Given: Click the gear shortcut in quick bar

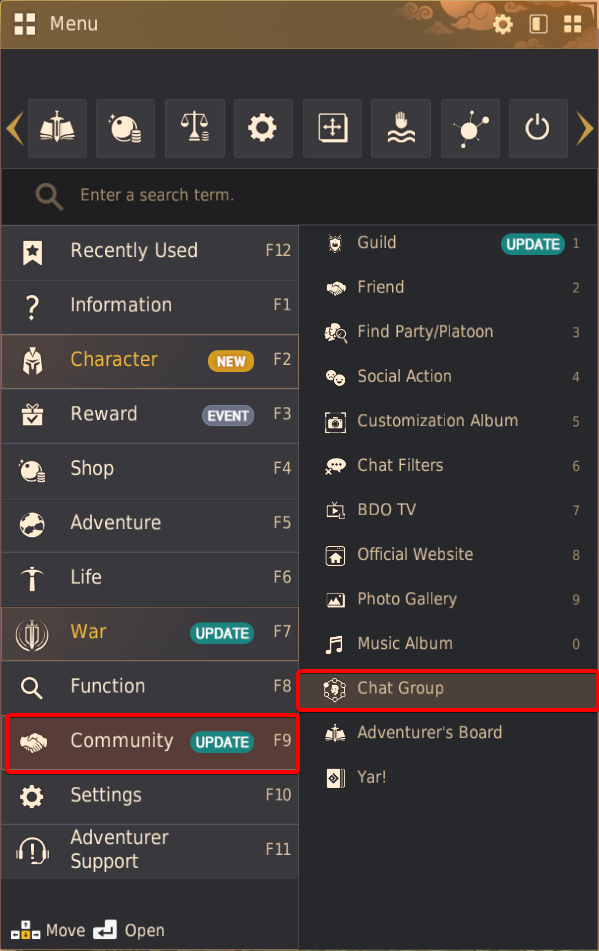Looking at the screenshot, I should tap(263, 129).
